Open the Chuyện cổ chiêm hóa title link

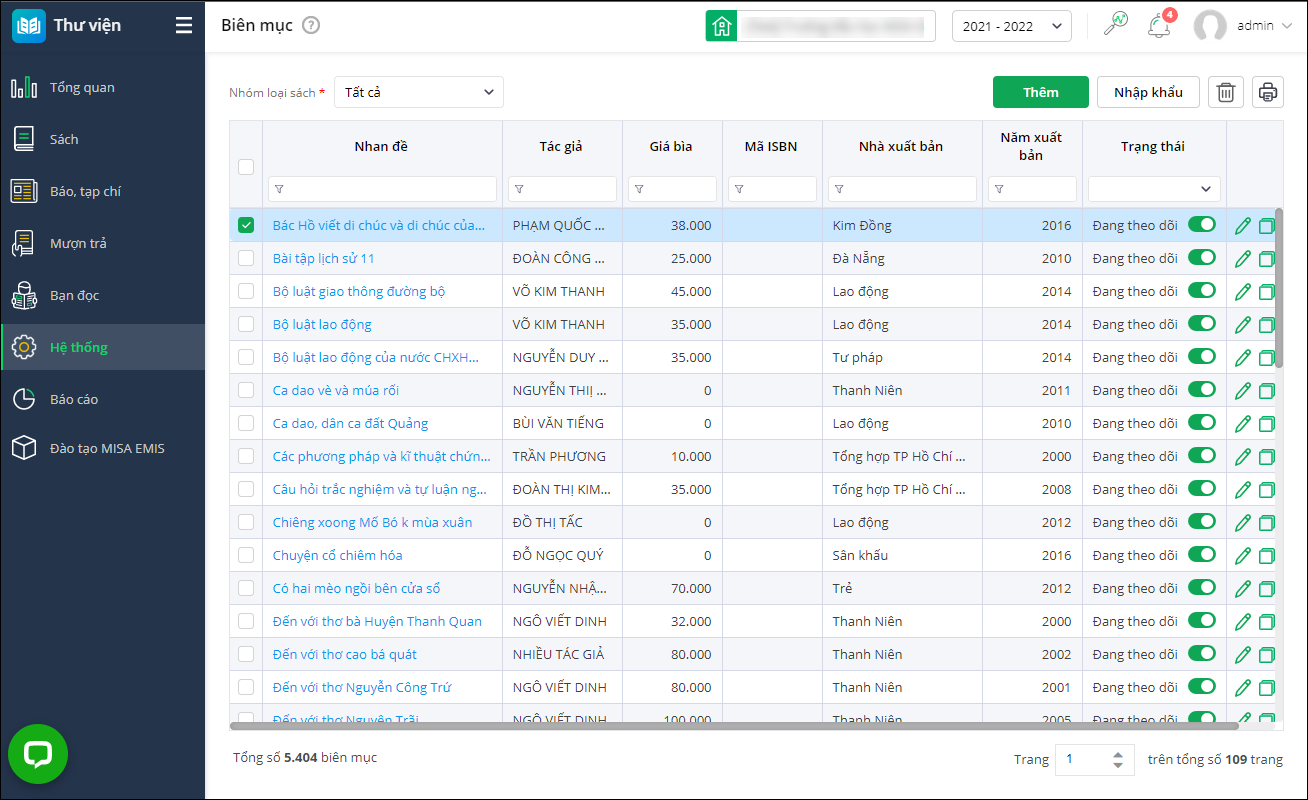[x=337, y=555]
